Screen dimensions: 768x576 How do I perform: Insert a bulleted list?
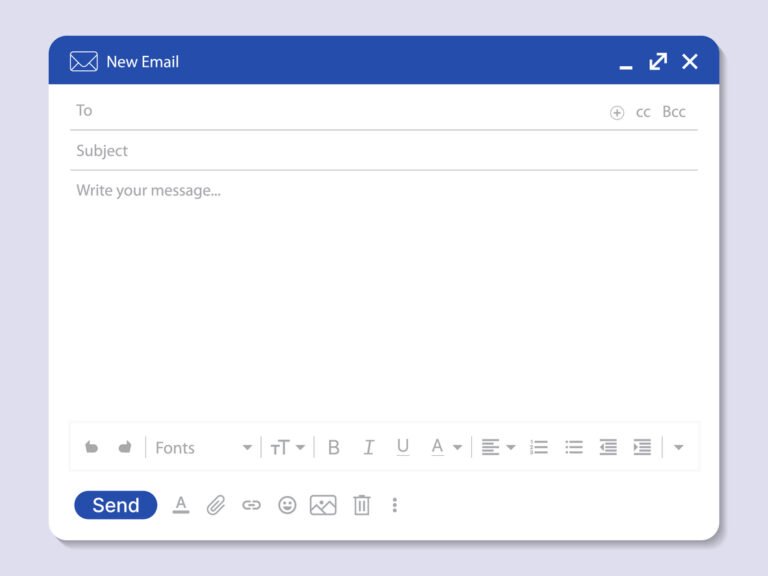pos(574,447)
